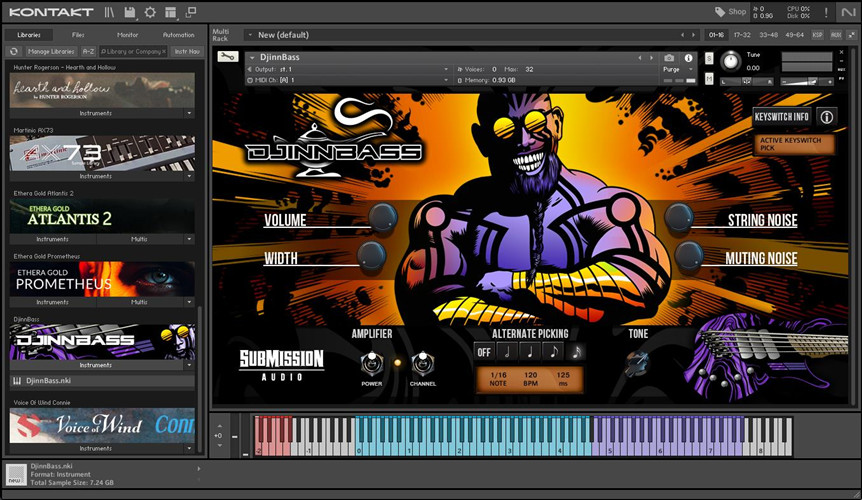Shift the keyboard octave down
This screenshot has height=500, width=862.
[220, 445]
